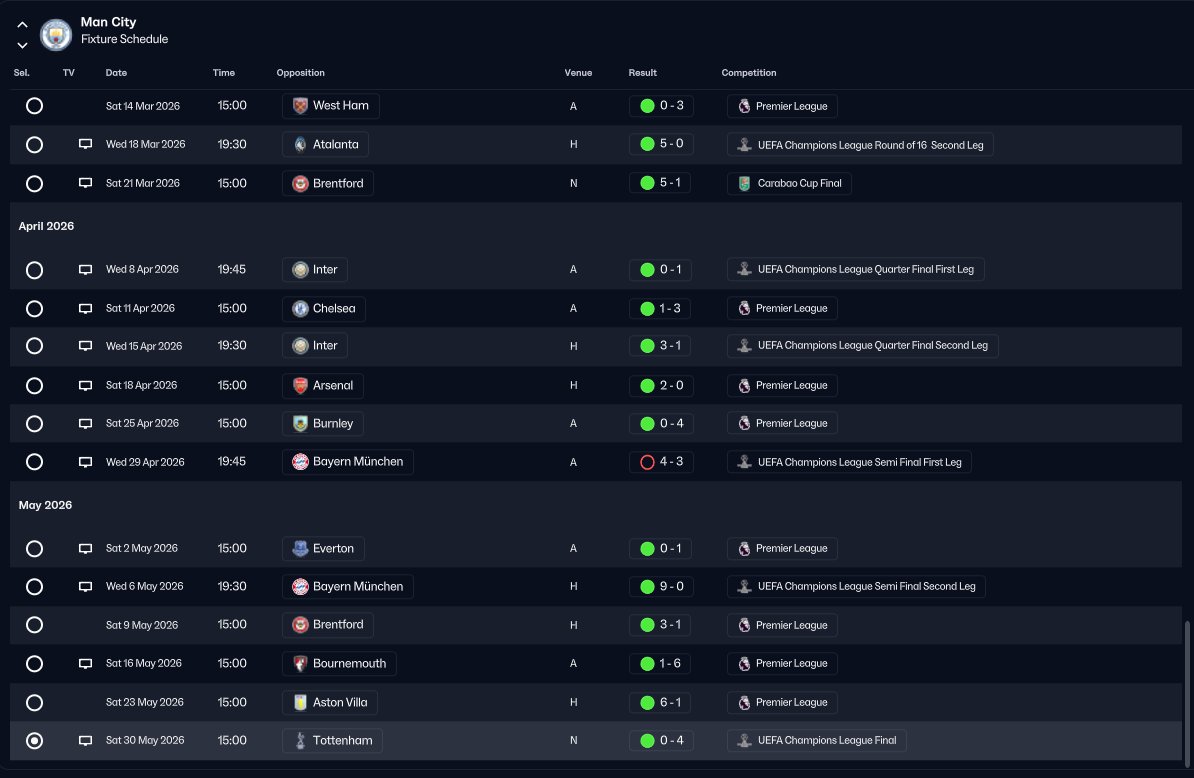Go to next team with down chevron
The width and height of the screenshot is (1194, 778).
click(x=22, y=45)
